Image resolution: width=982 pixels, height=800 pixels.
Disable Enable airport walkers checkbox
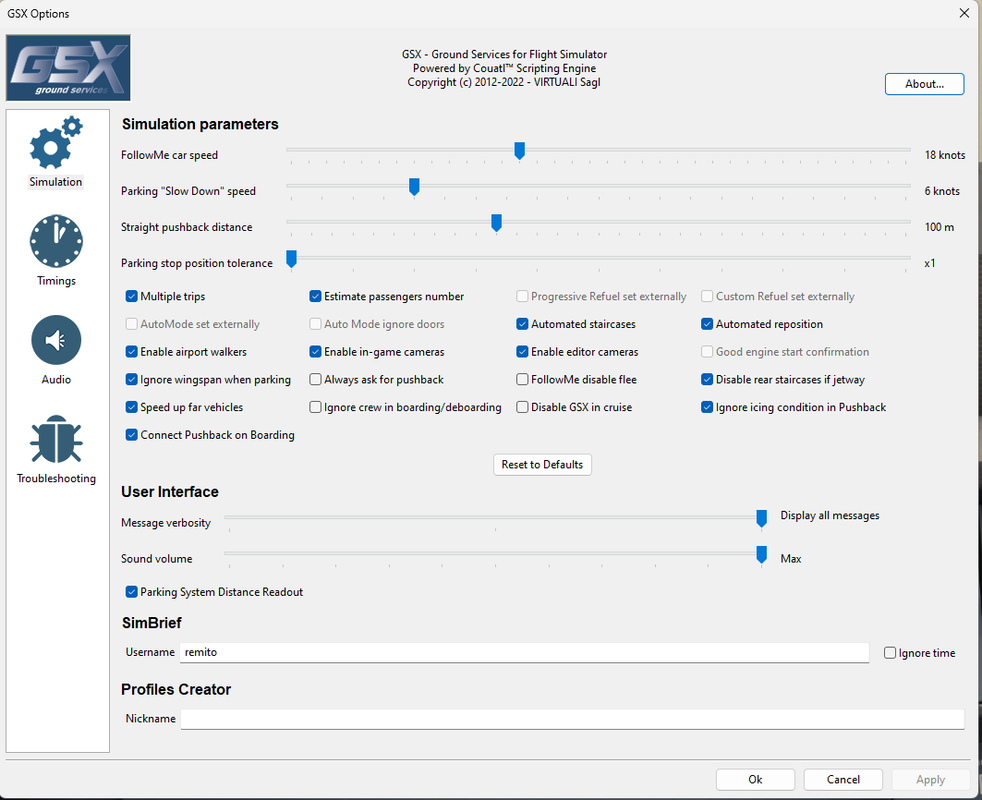pyautogui.click(x=132, y=351)
